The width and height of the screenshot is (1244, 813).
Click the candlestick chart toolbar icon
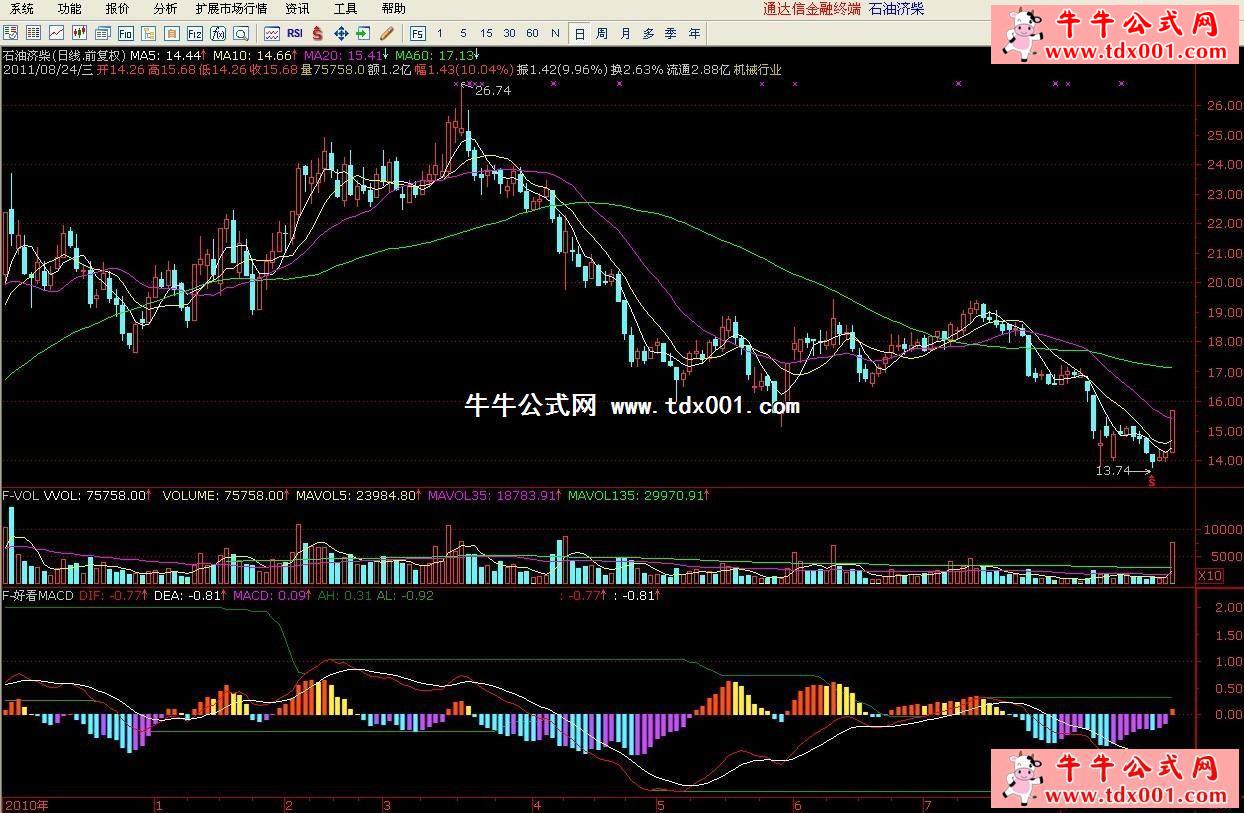click(x=79, y=33)
